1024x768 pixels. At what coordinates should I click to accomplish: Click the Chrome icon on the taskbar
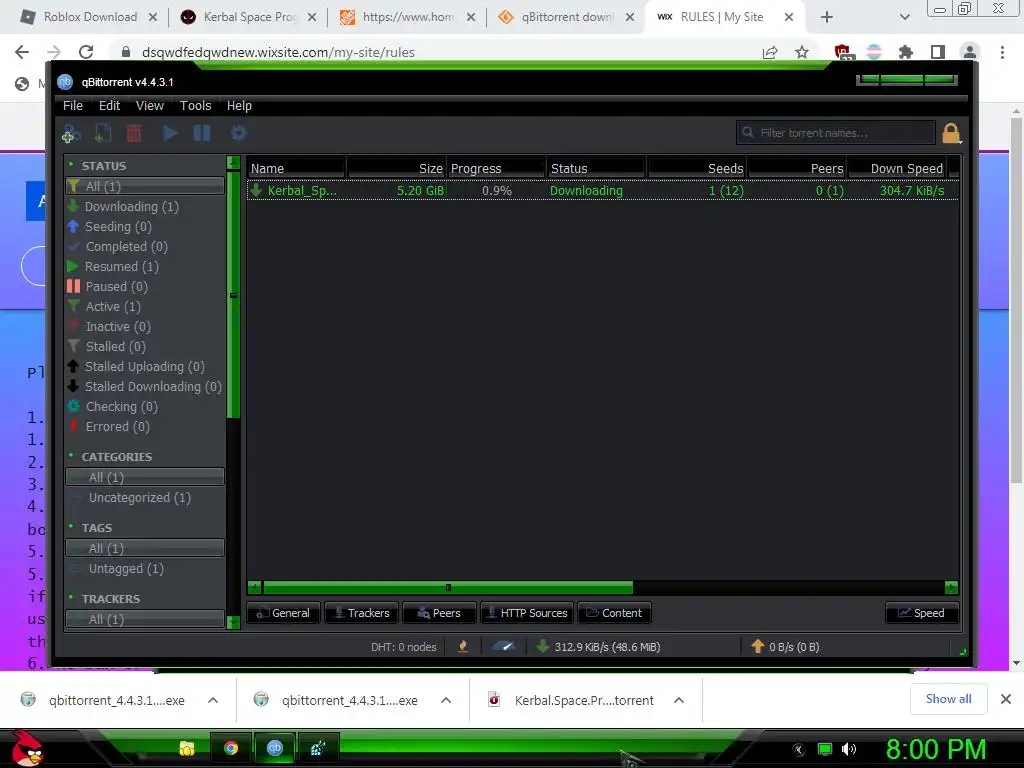tap(231, 748)
